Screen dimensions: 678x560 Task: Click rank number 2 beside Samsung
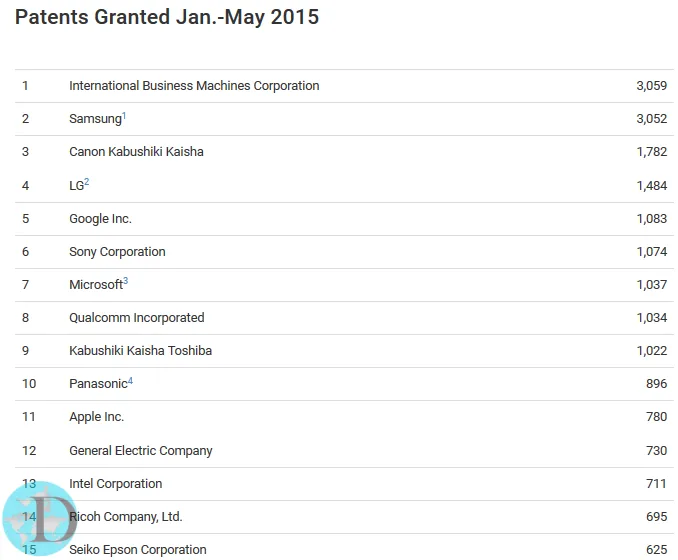pyautogui.click(x=26, y=118)
